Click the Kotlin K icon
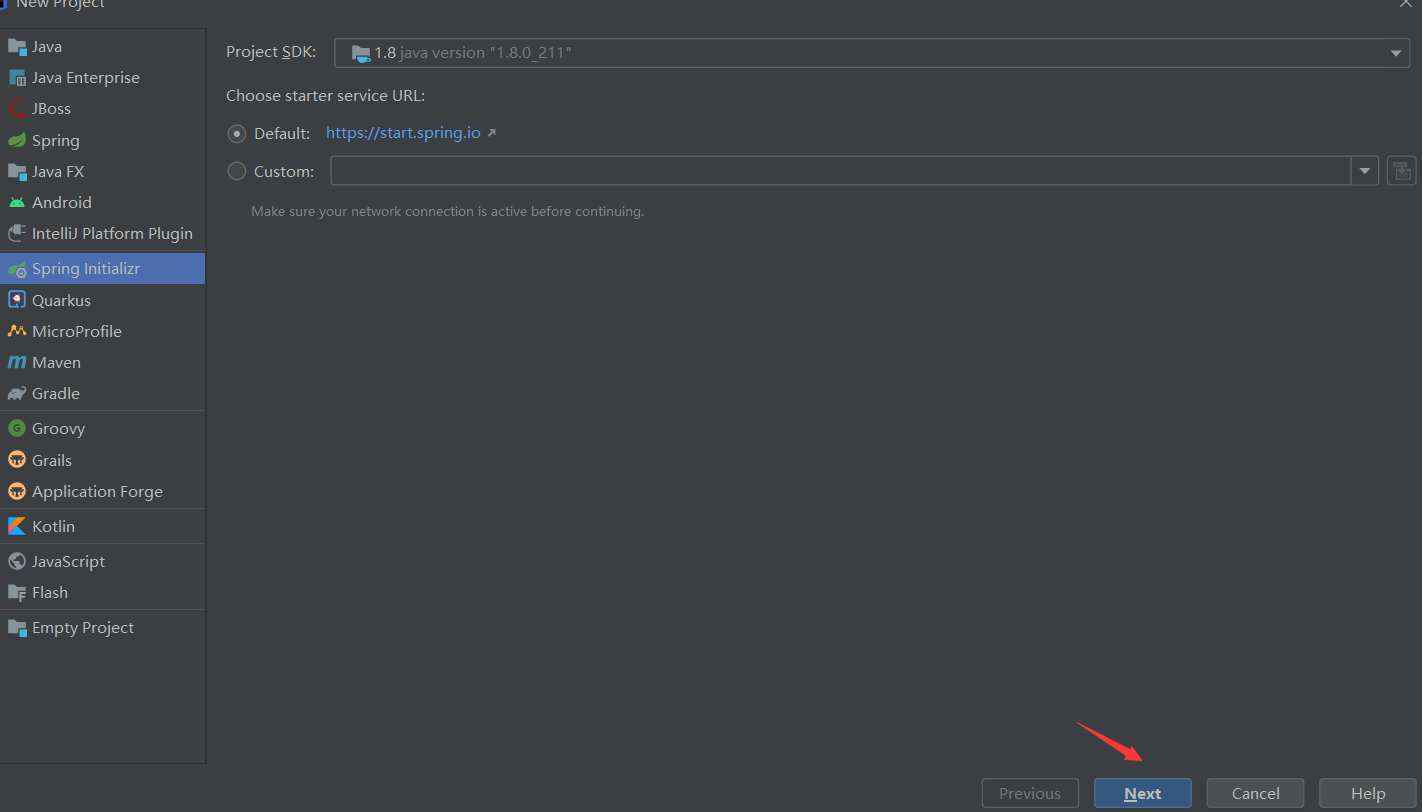Viewport: 1422px width, 812px height. (16, 526)
